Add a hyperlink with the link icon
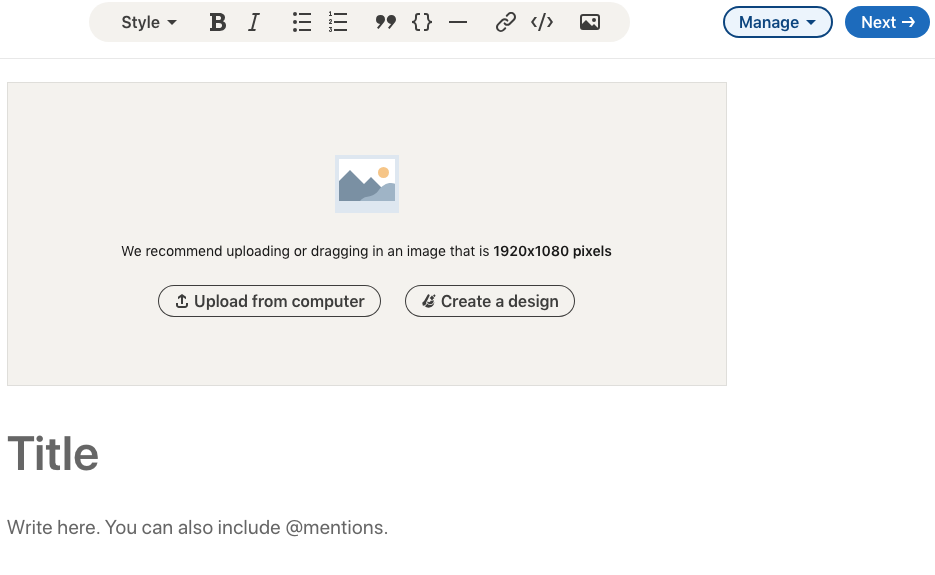 506,23
